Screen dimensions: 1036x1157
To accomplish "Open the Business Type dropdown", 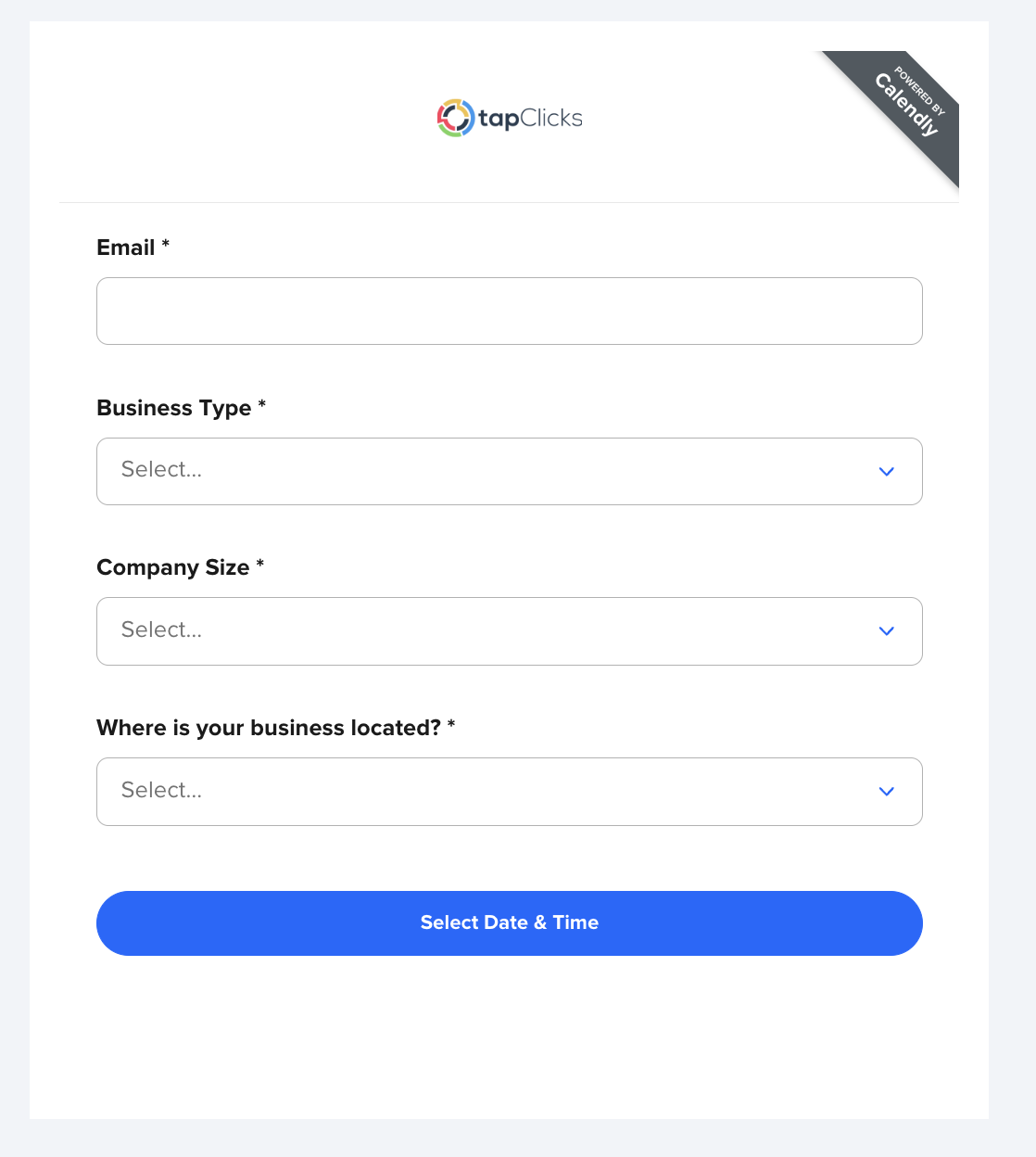I will point(509,471).
